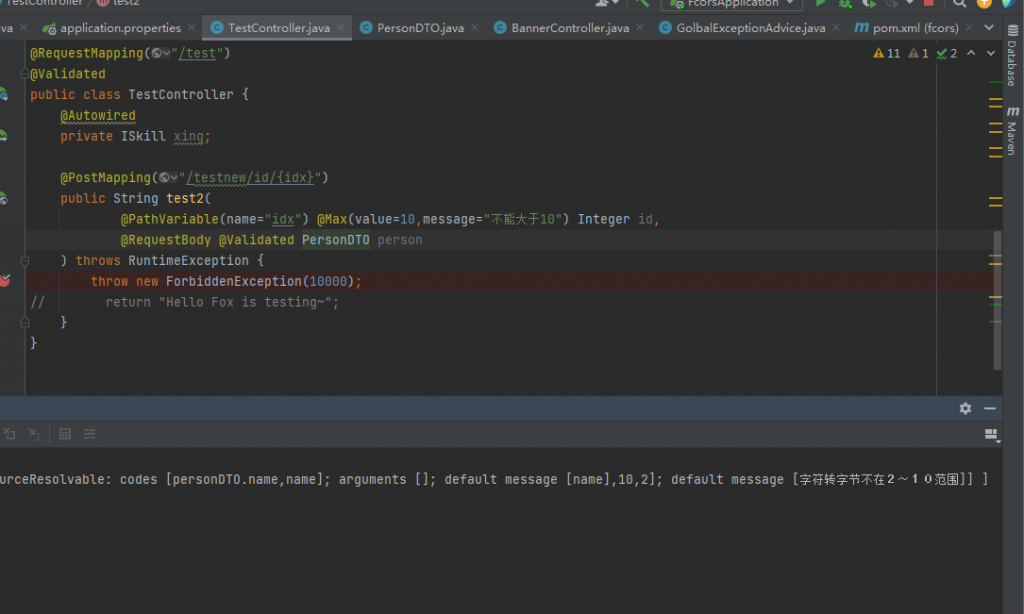Click the evaluate expression calculator icon
1024x614 pixels.
[x=65, y=434]
